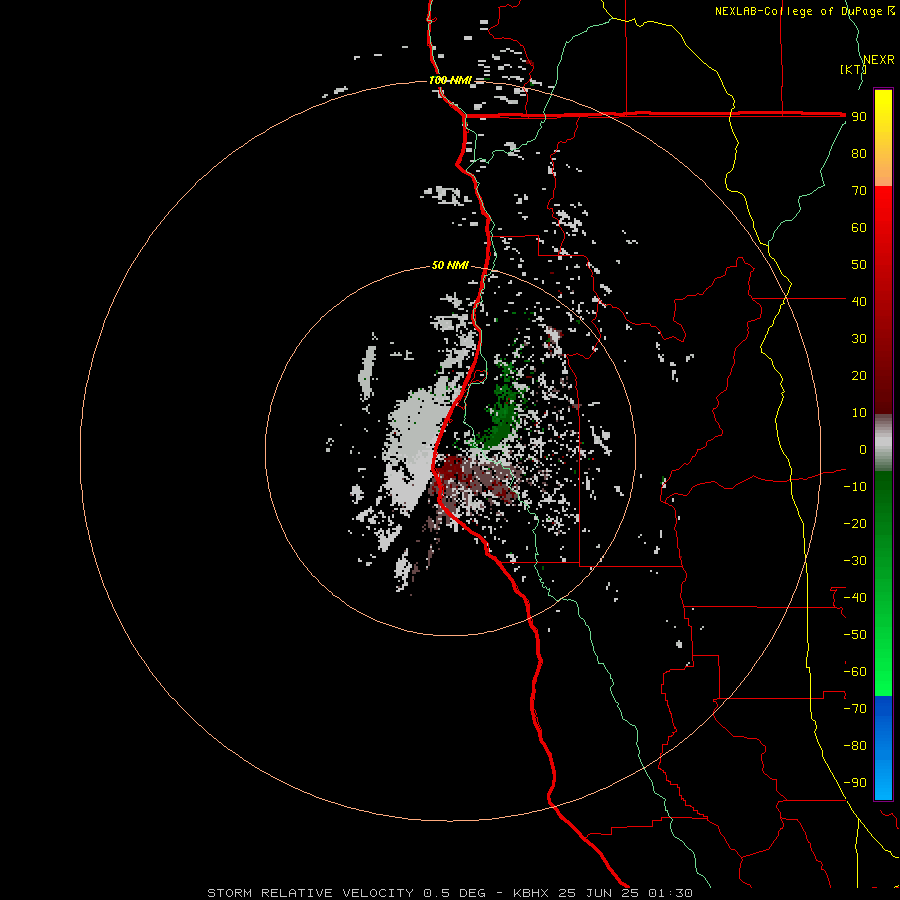Click the positive 50 knot scale label

point(859,265)
